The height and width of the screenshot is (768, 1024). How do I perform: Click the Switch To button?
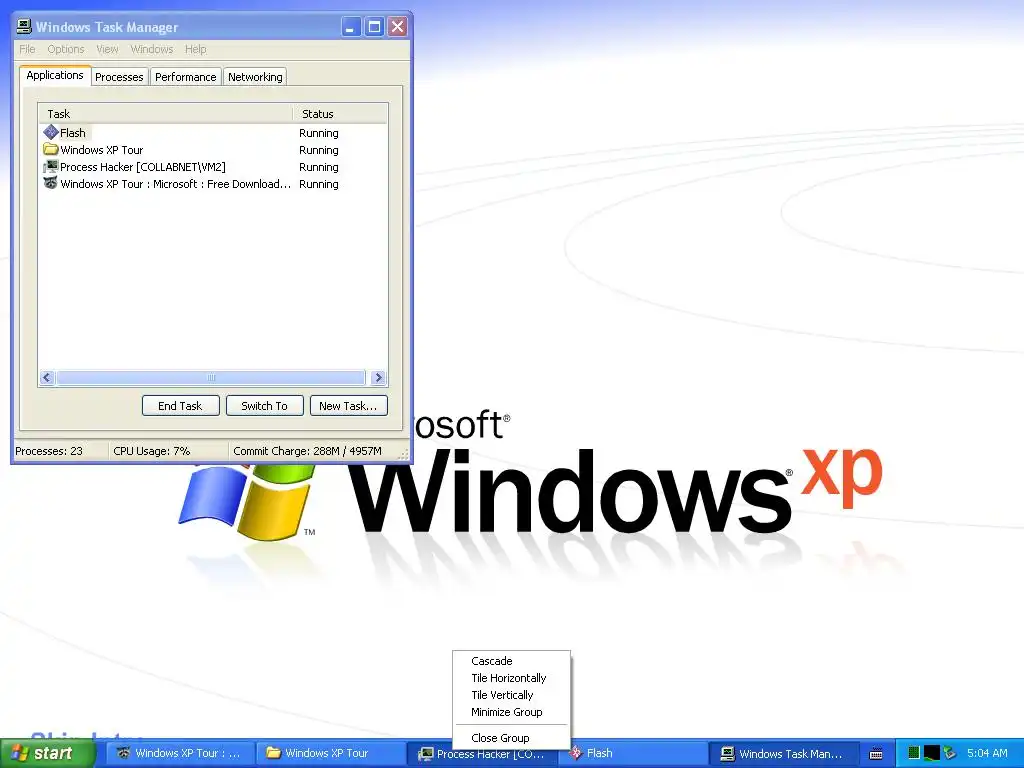click(x=264, y=406)
